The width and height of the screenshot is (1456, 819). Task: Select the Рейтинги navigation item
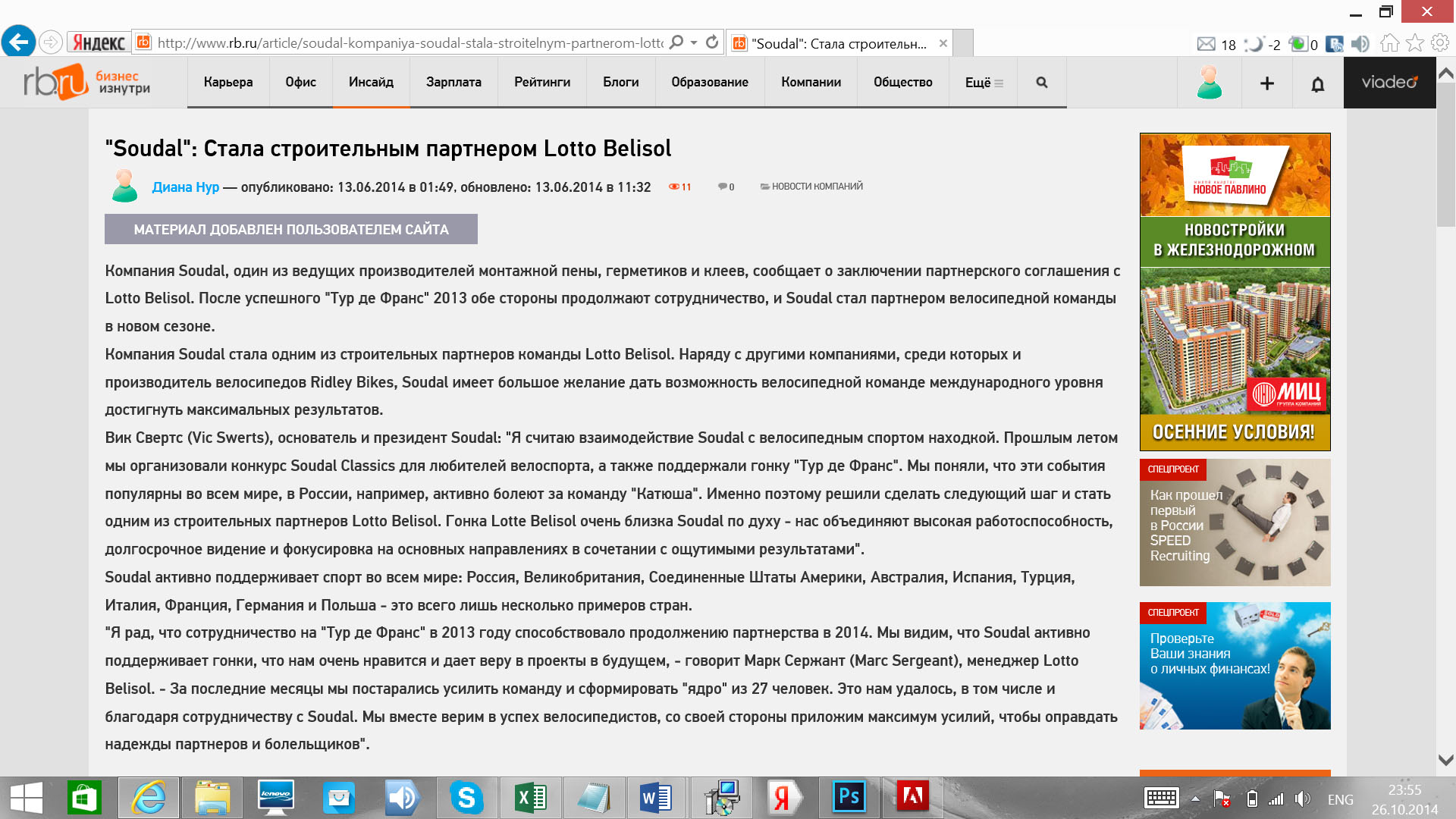point(542,82)
